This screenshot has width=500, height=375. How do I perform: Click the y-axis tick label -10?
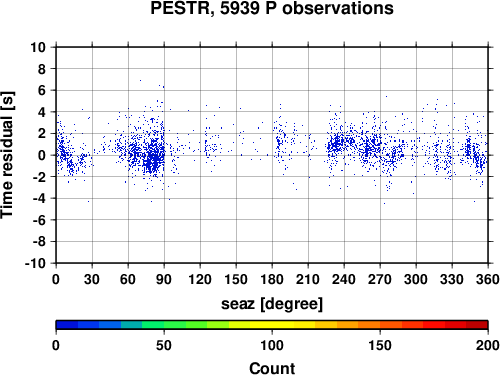[x=35, y=263]
